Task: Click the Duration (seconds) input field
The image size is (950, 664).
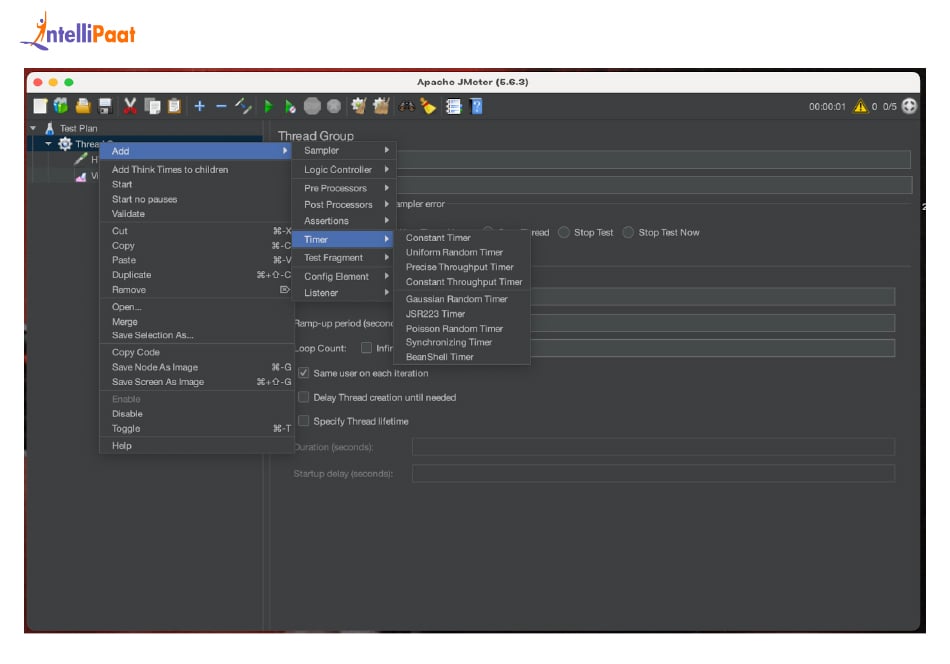Action: coord(653,447)
